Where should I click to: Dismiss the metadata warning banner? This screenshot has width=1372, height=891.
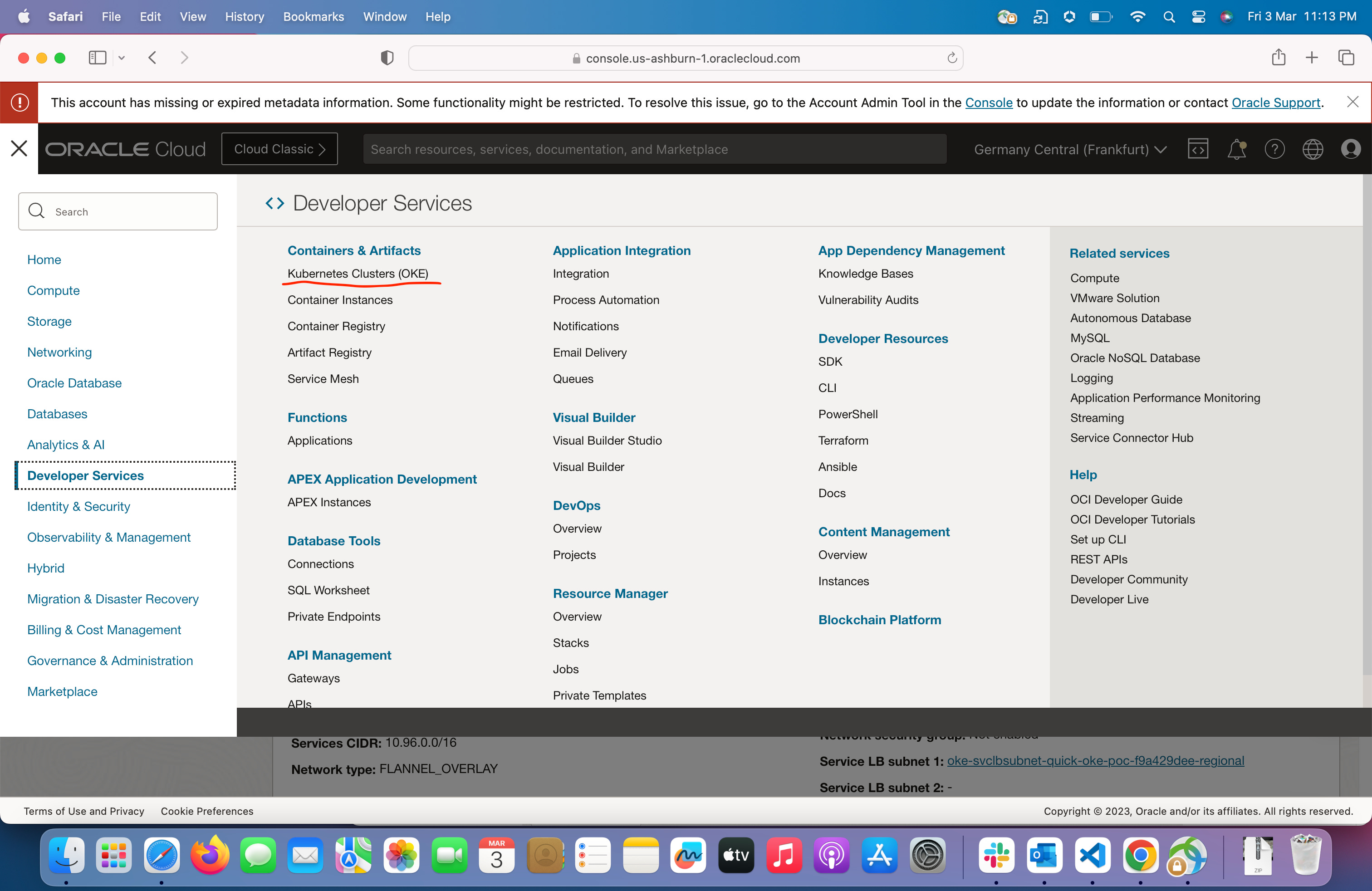coord(1352,102)
